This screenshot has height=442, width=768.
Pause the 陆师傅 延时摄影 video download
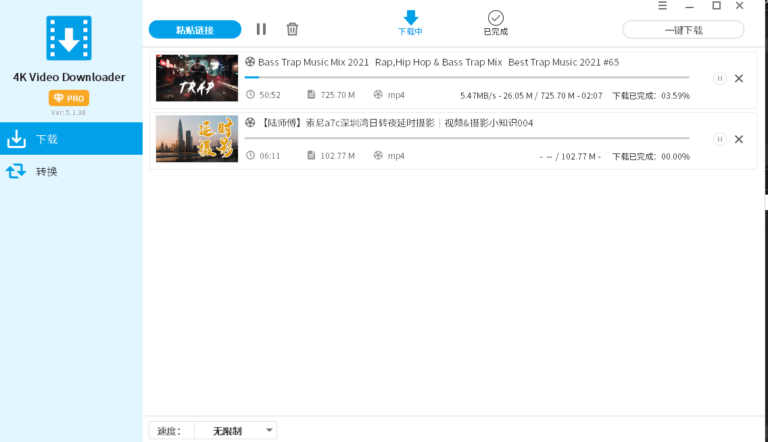720,139
